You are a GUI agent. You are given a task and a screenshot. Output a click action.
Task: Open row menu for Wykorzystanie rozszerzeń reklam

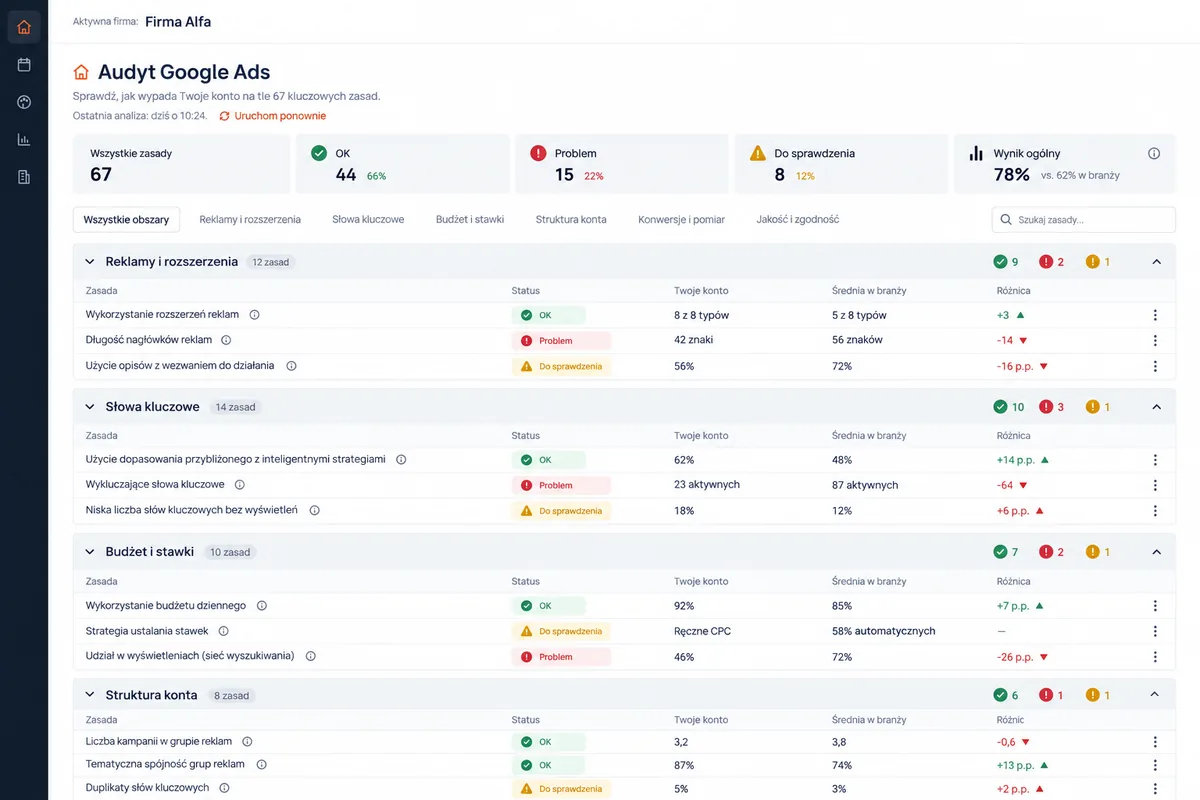click(x=1155, y=315)
